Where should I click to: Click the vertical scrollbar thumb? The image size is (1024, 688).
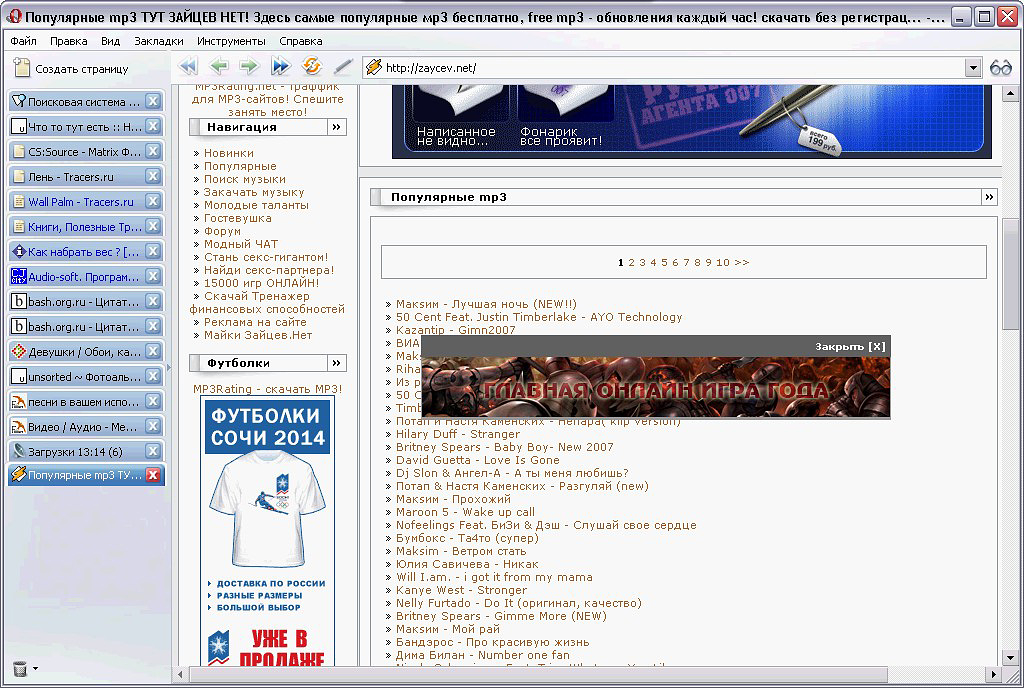[x=1010, y=274]
